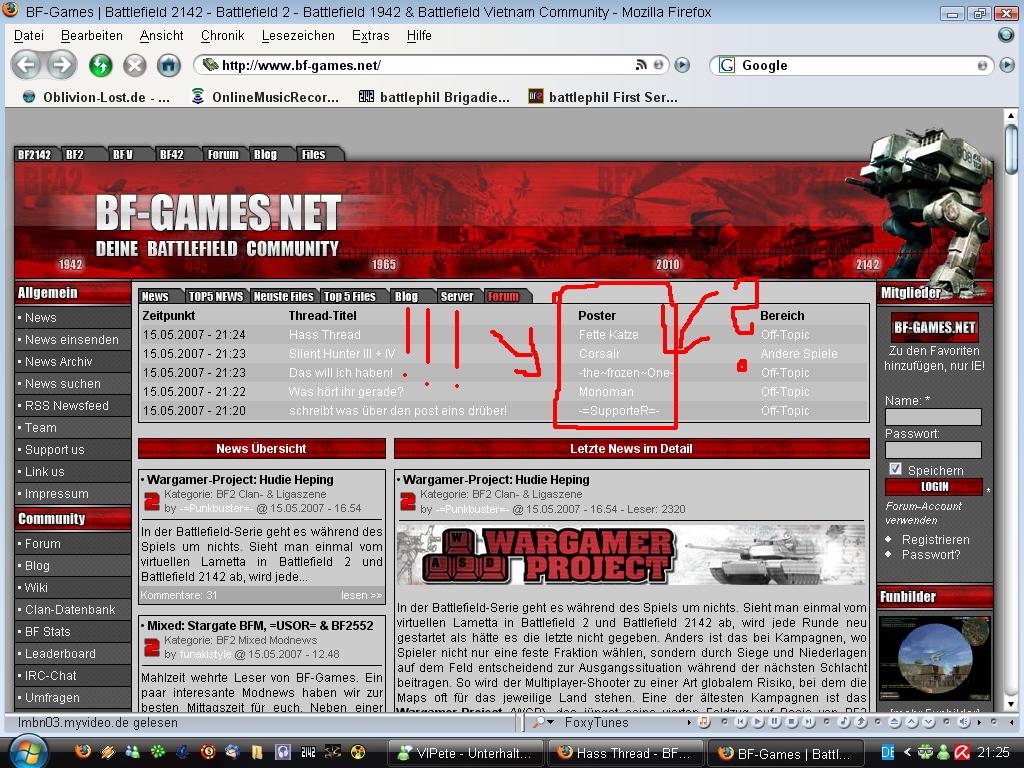
Task: Click the FoxyTunes music player selector icon
Action: point(703,722)
